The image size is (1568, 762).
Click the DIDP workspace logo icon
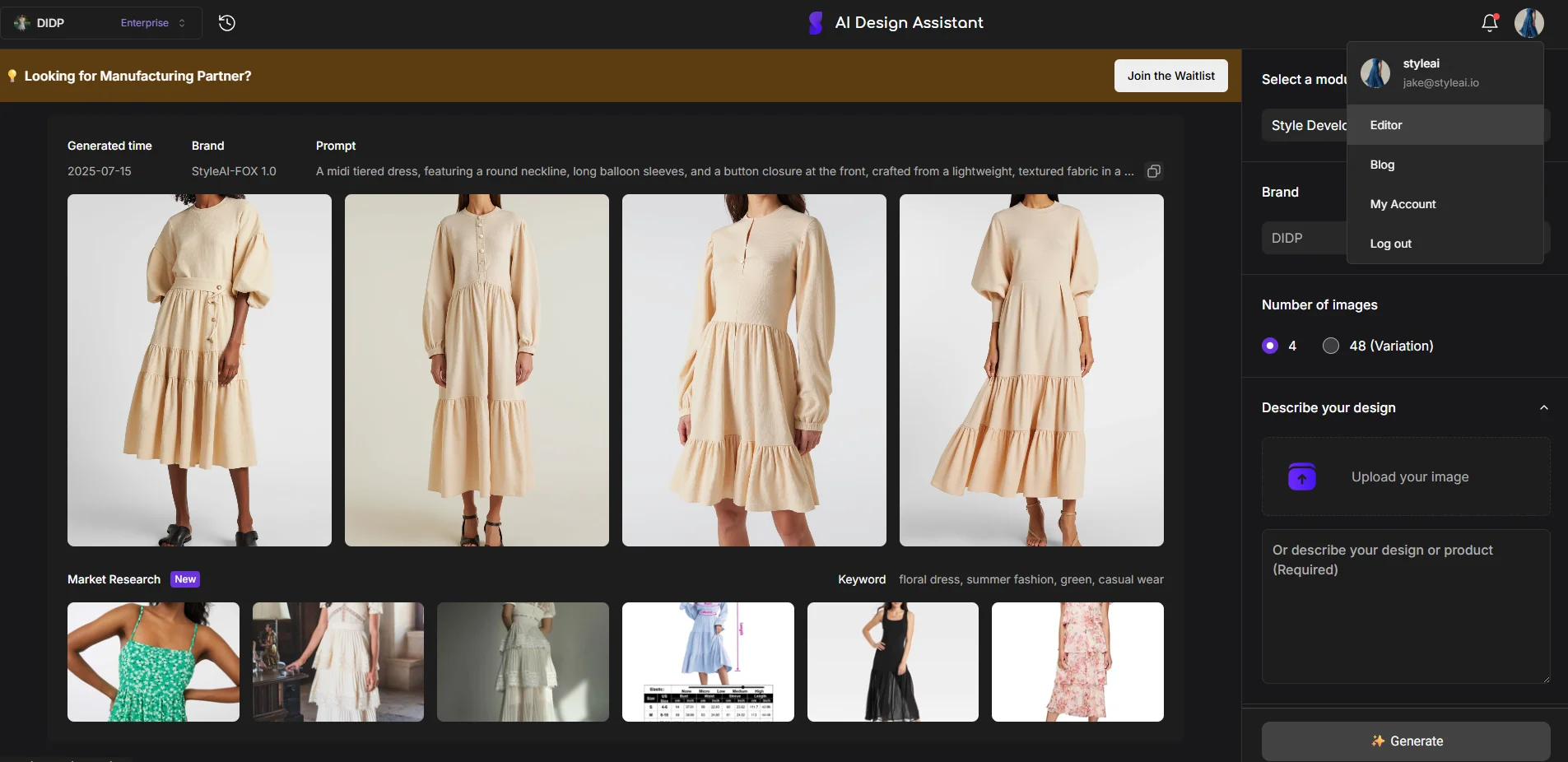click(x=22, y=23)
